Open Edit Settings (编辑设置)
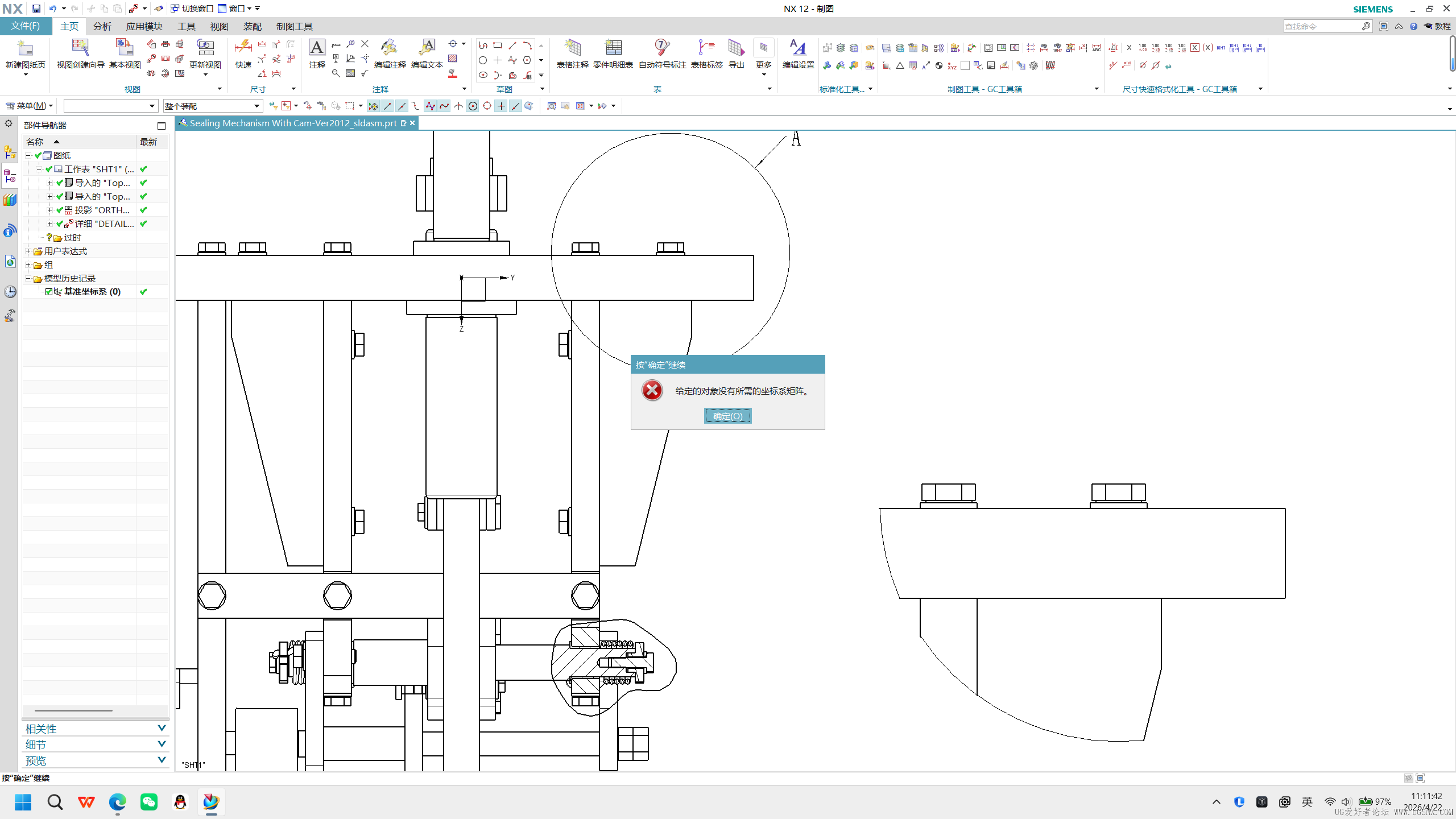 click(798, 47)
